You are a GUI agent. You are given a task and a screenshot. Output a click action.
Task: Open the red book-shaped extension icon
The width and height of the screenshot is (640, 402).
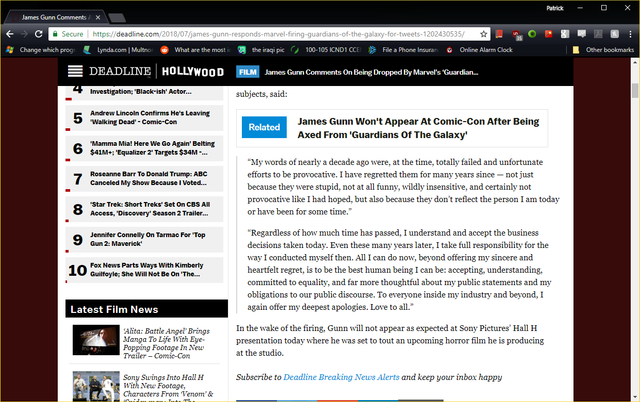[x=499, y=34]
